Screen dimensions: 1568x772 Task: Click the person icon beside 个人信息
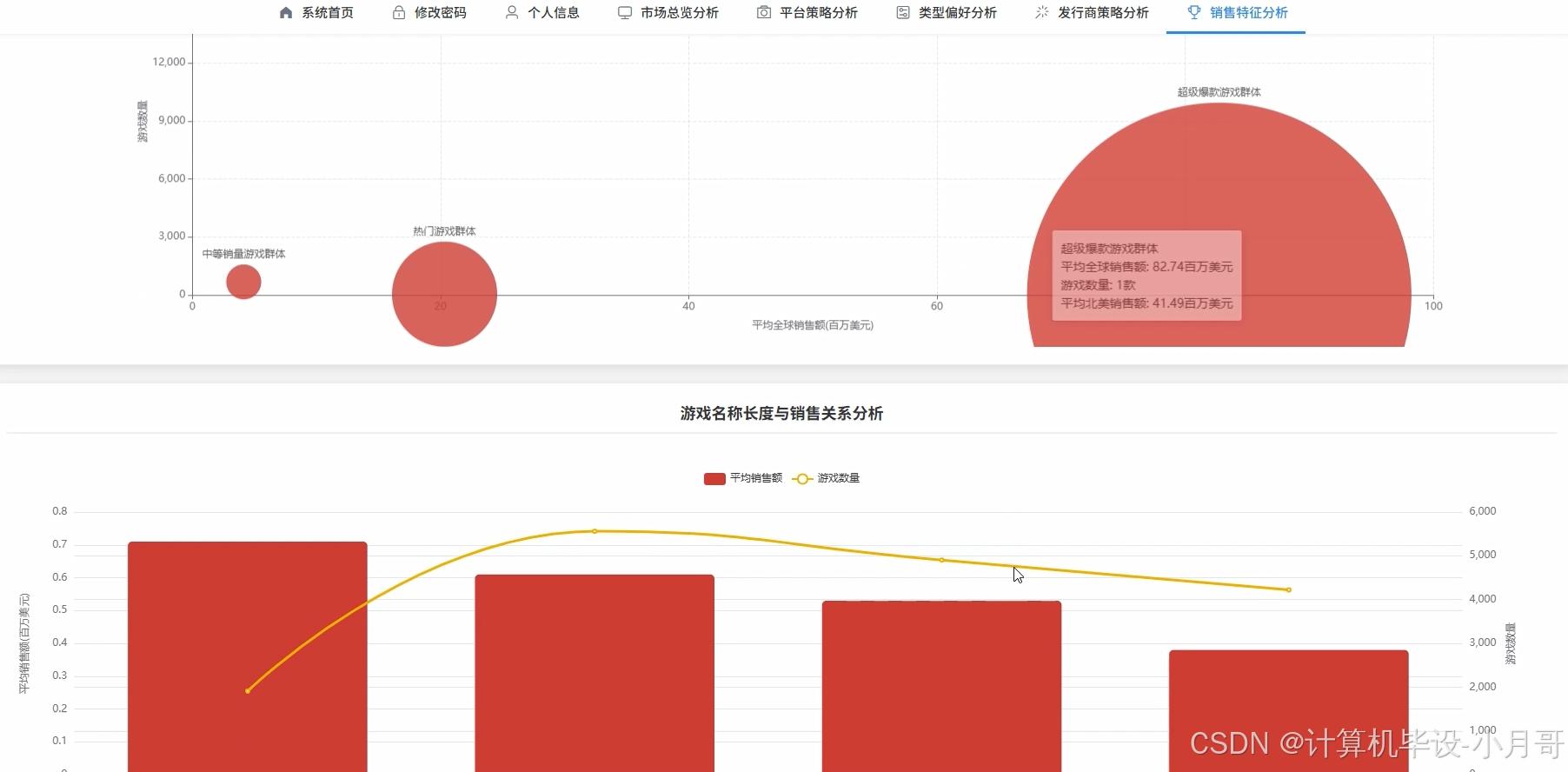tap(512, 12)
